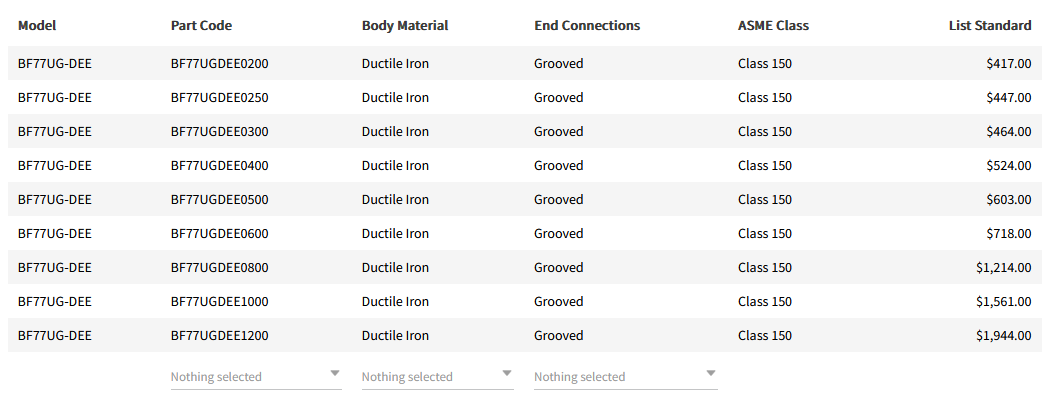The image size is (1042, 409).
Task: Click part code BF77UGDEE0300 row
Action: (x=219, y=132)
